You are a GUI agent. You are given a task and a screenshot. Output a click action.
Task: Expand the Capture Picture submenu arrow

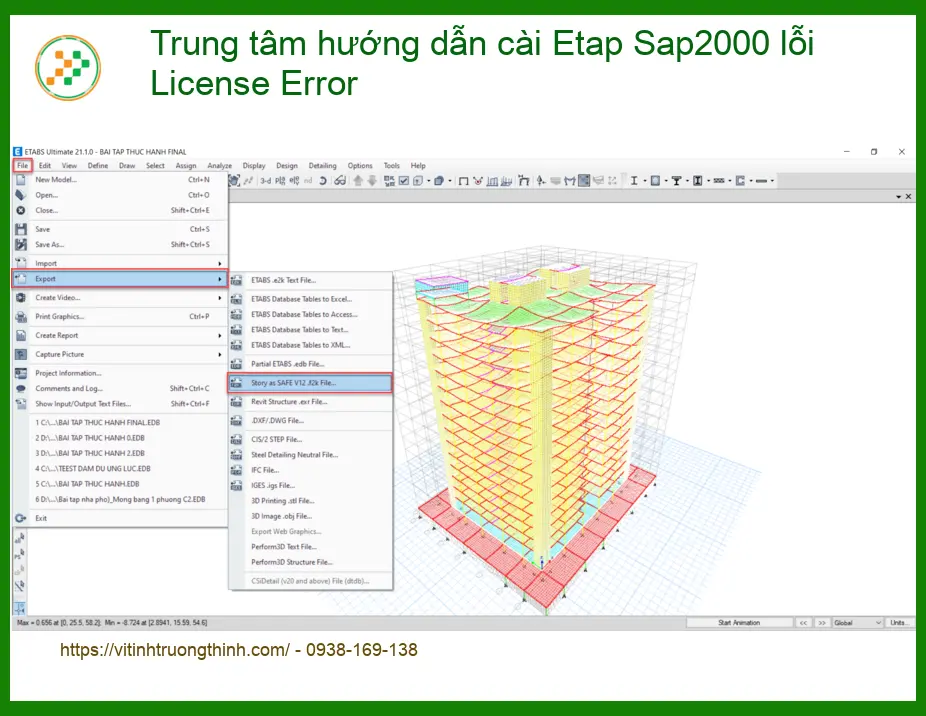tap(220, 354)
